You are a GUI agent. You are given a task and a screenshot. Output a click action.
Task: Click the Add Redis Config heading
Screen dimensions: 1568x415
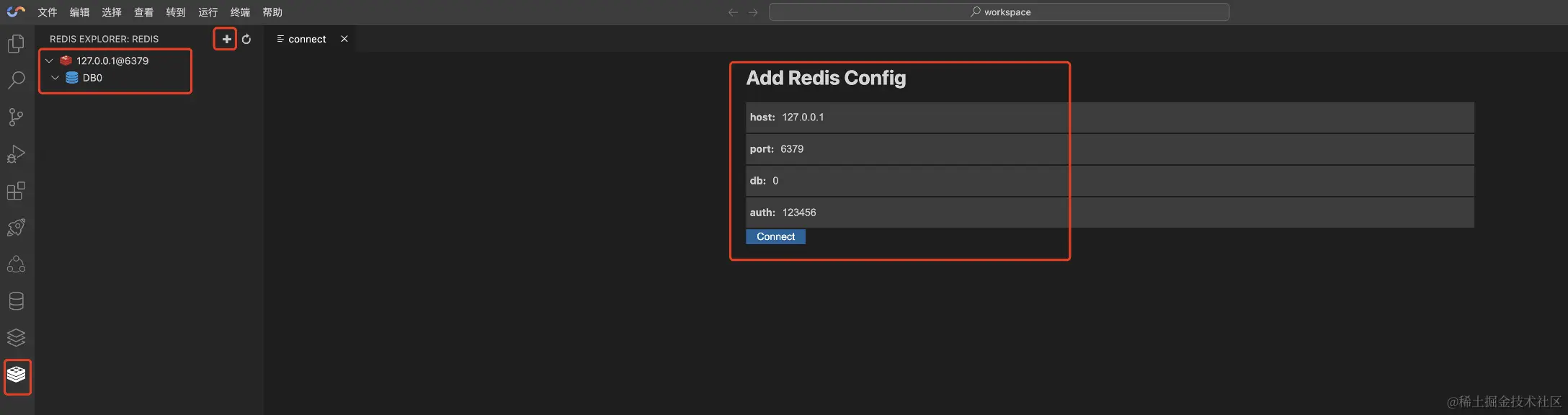tap(826, 78)
